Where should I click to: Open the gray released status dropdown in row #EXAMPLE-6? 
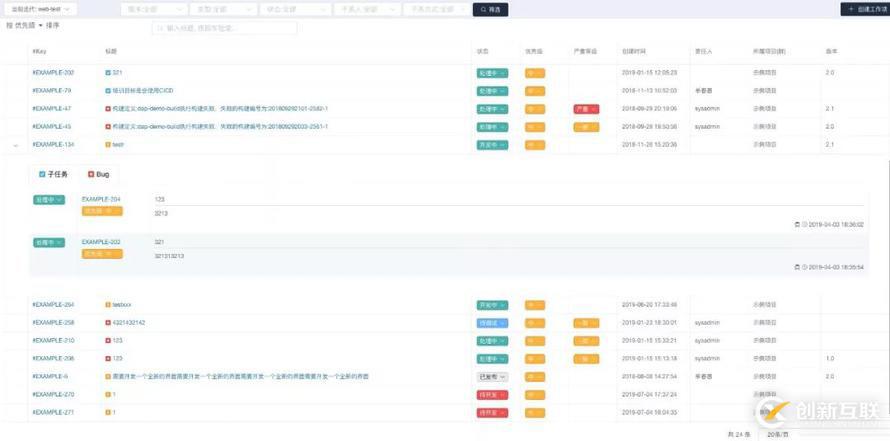(492, 377)
